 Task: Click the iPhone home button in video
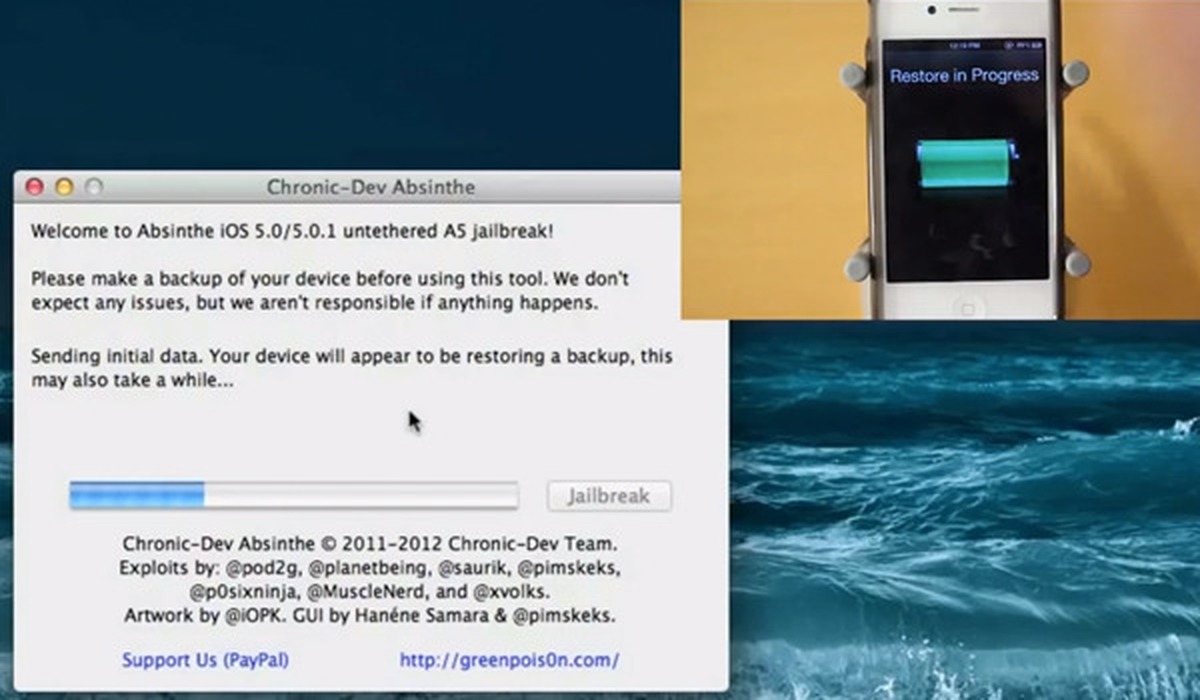[966, 307]
